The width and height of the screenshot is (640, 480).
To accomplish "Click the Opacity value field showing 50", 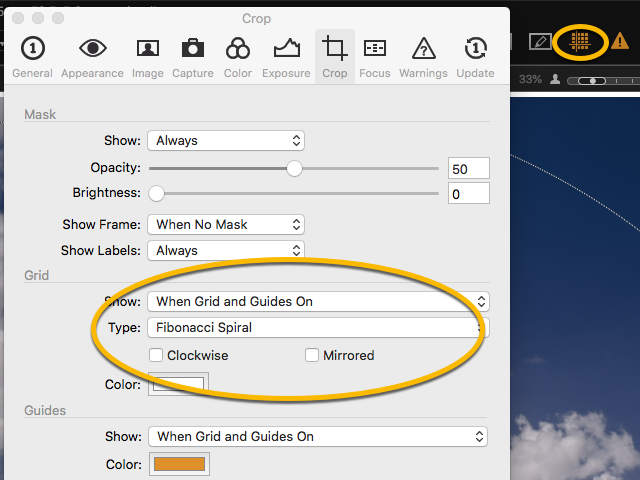I will 468,168.
